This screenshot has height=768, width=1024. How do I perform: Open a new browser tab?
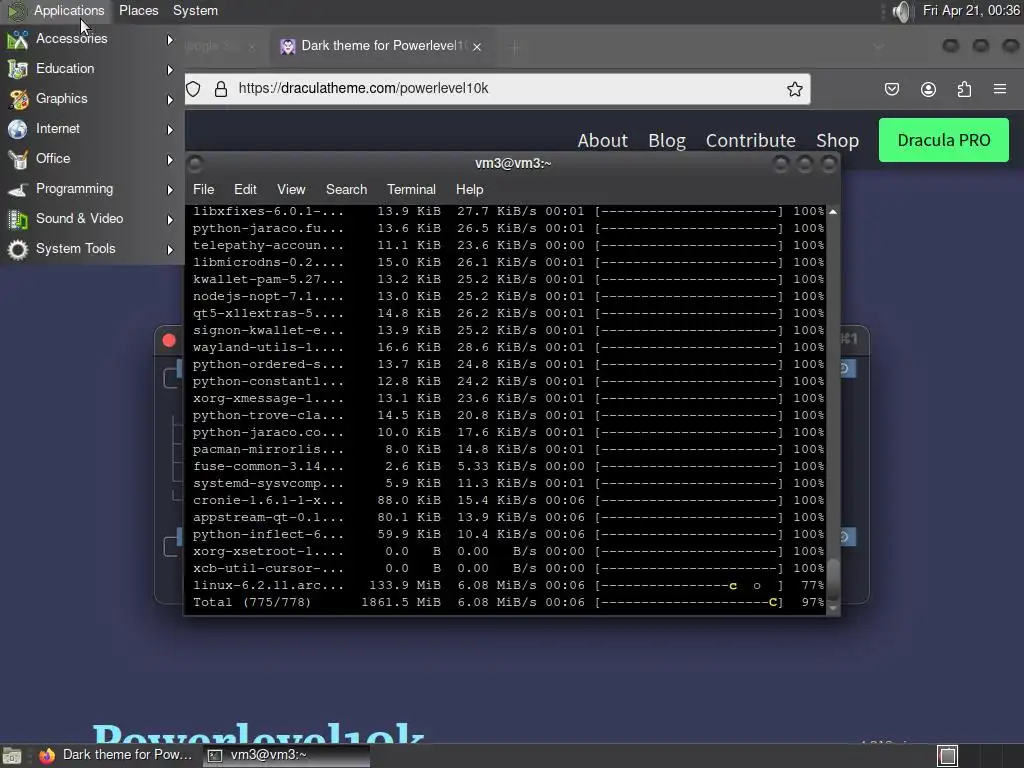point(515,47)
